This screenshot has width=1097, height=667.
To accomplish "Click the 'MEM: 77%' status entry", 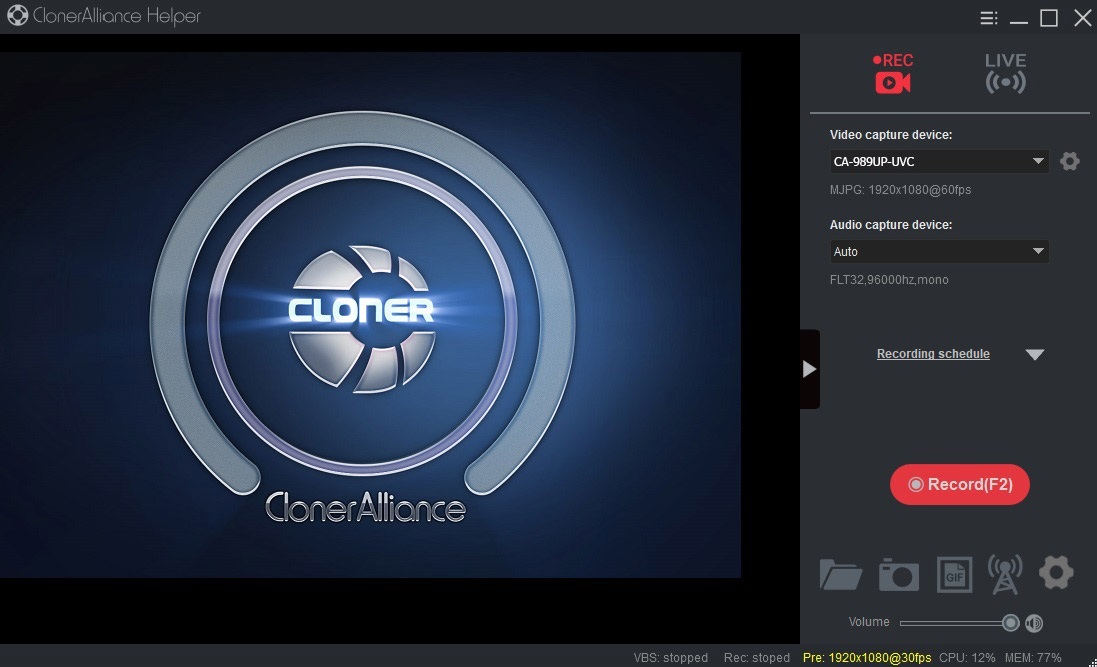I will [1033, 658].
